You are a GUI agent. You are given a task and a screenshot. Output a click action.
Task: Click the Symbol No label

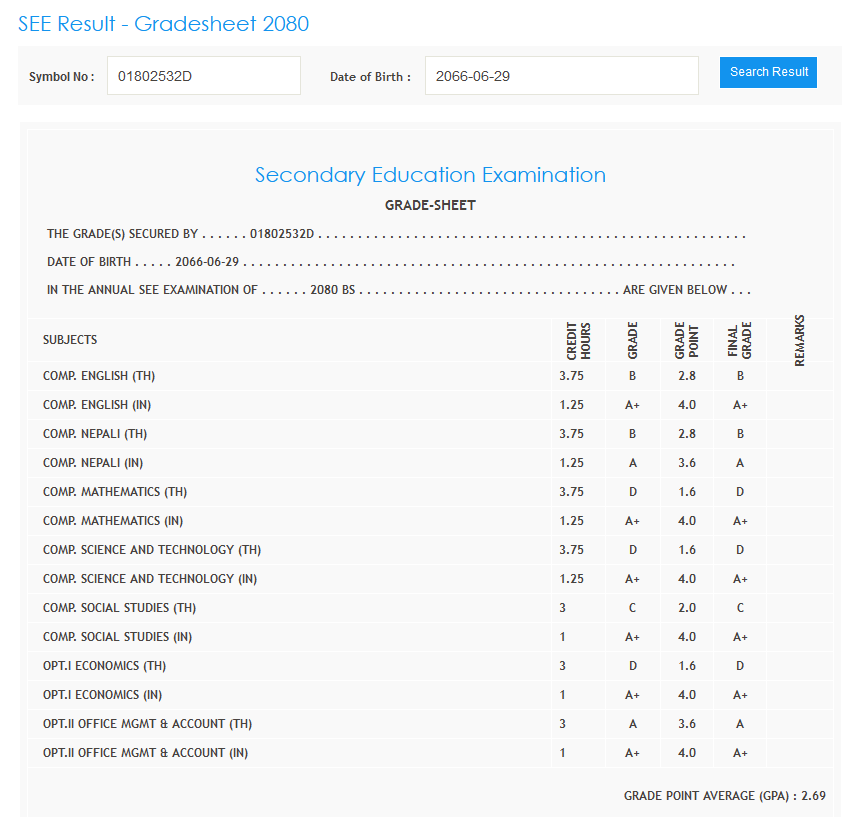point(61,77)
